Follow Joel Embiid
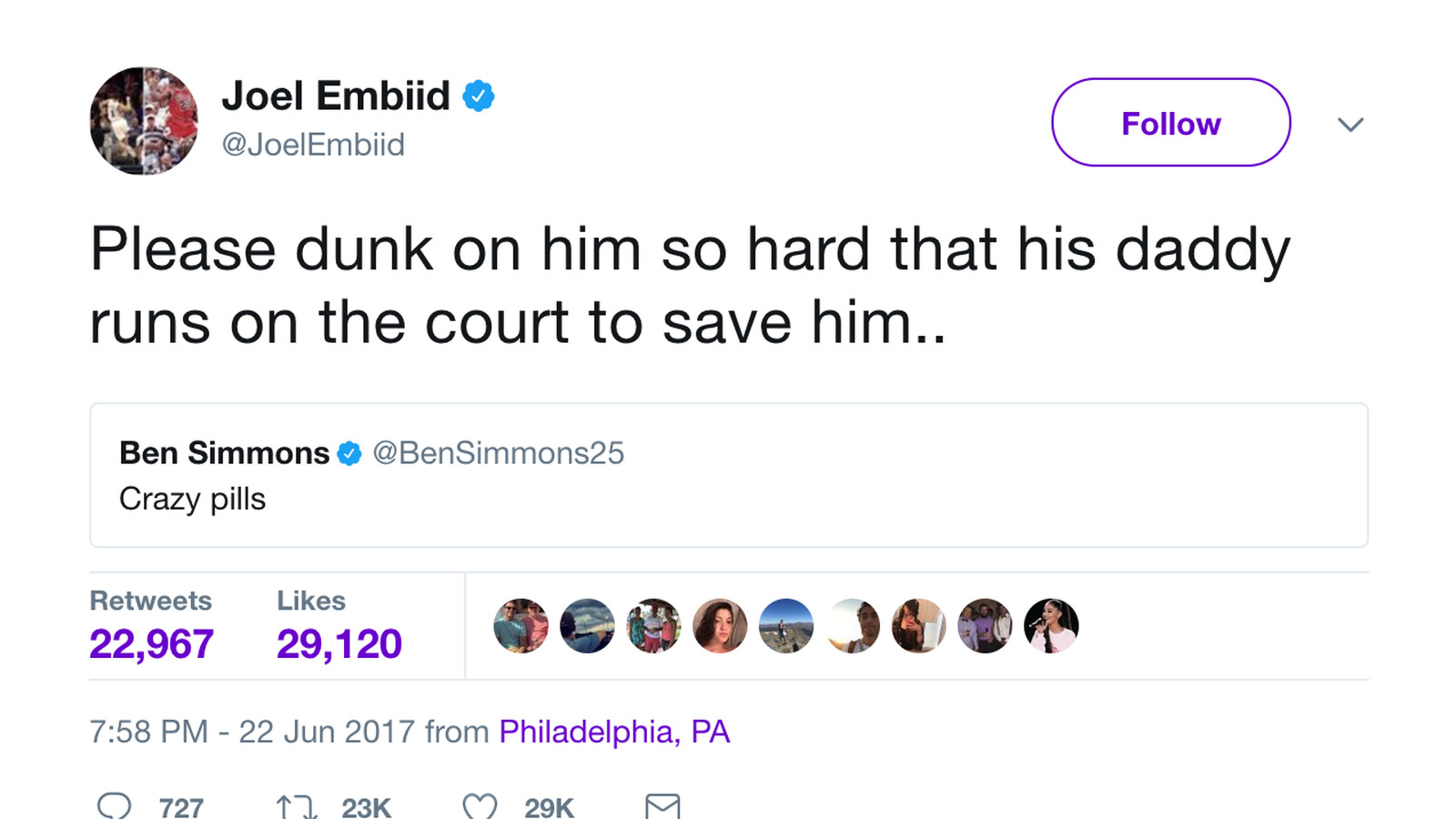This screenshot has height=819, width=1456. tap(1170, 123)
